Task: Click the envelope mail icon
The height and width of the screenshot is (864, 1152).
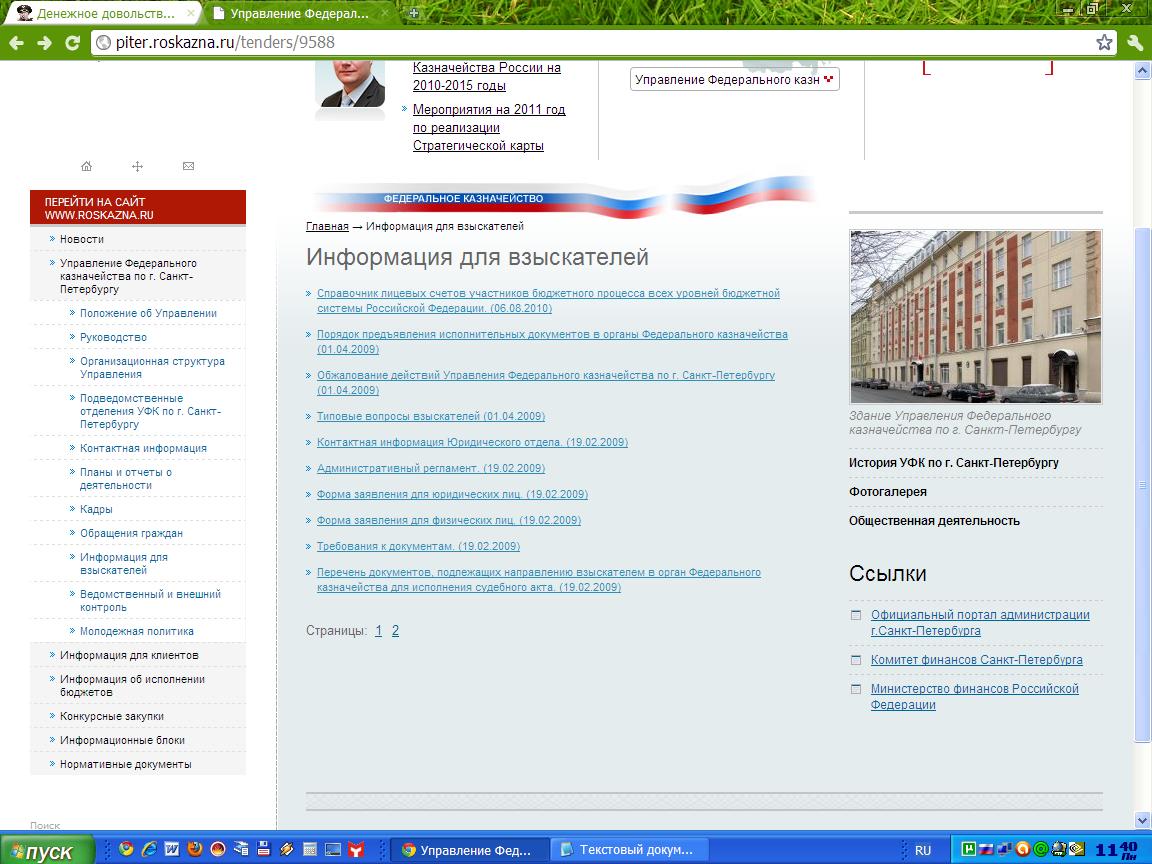Action: coord(189,166)
